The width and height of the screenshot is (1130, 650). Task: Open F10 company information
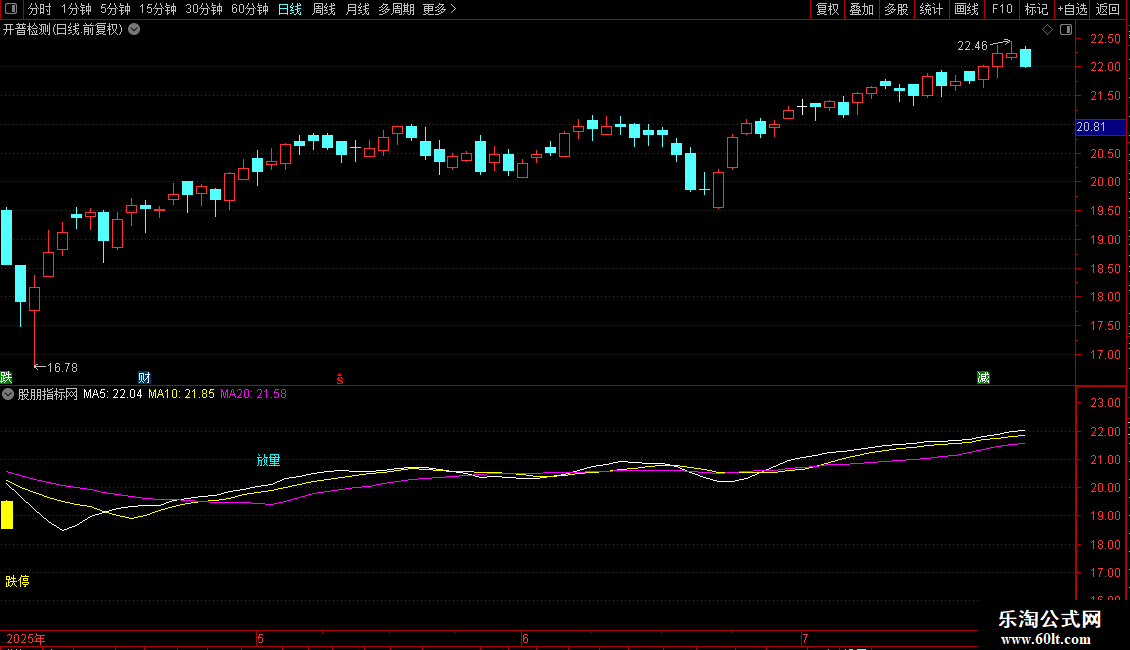point(1002,9)
